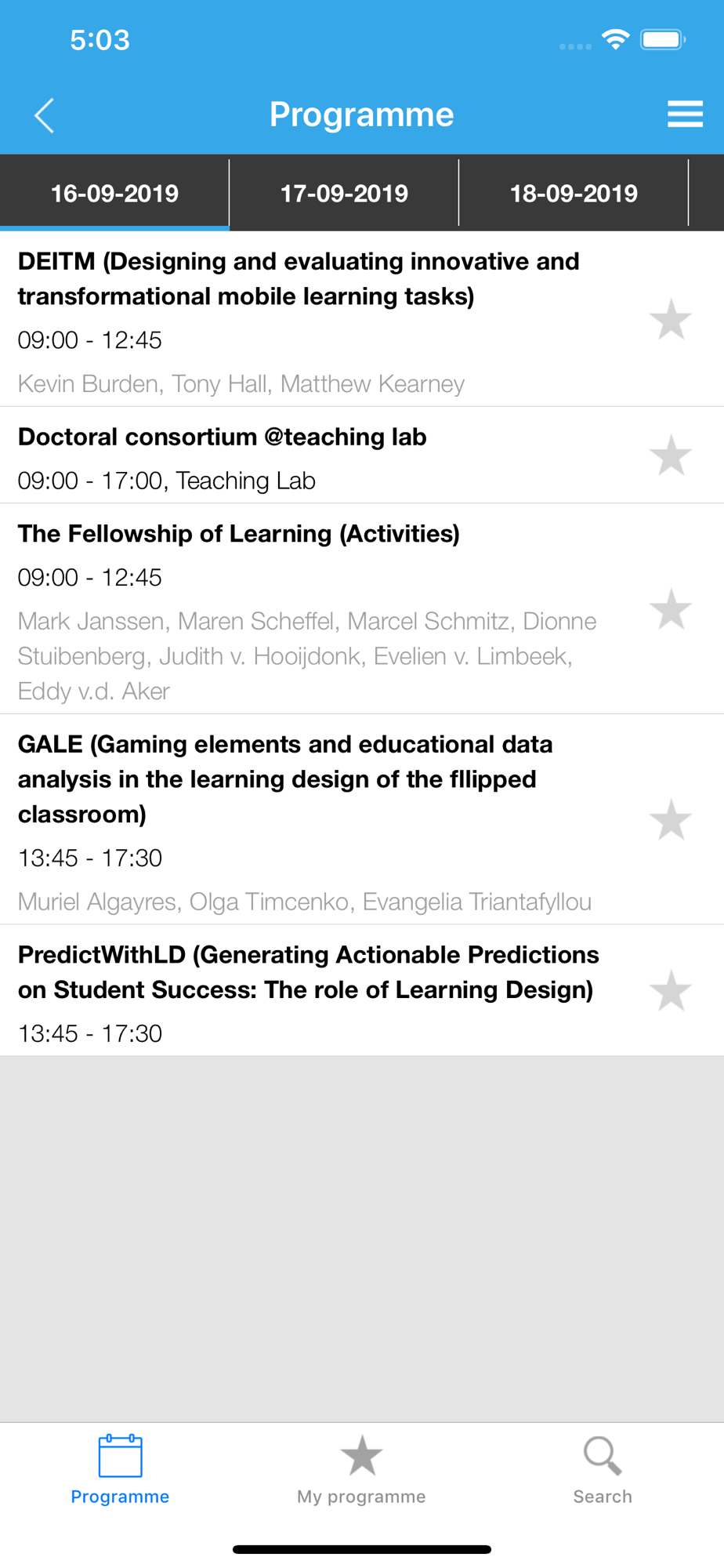Tap the battery status icon

(x=663, y=39)
